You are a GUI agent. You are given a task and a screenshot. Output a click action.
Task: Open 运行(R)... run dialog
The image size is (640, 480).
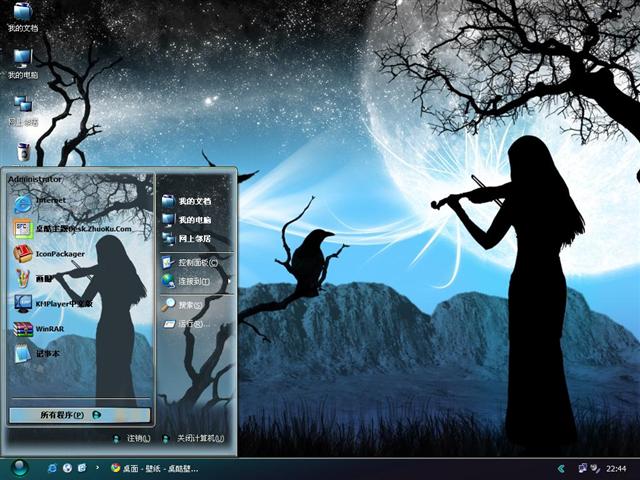click(186, 324)
